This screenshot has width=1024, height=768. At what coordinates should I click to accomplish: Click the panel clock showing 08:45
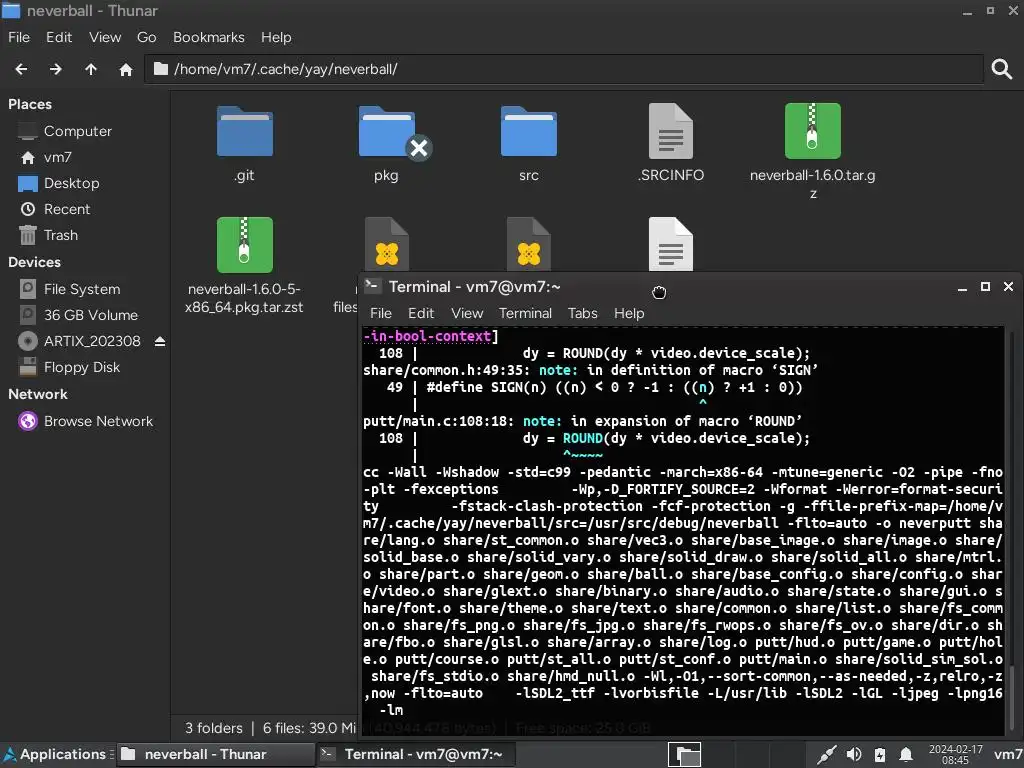[x=955, y=754]
